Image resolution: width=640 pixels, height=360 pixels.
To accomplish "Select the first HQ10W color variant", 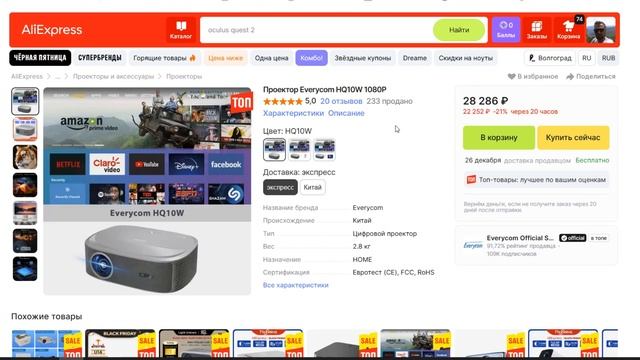I will (x=274, y=149).
